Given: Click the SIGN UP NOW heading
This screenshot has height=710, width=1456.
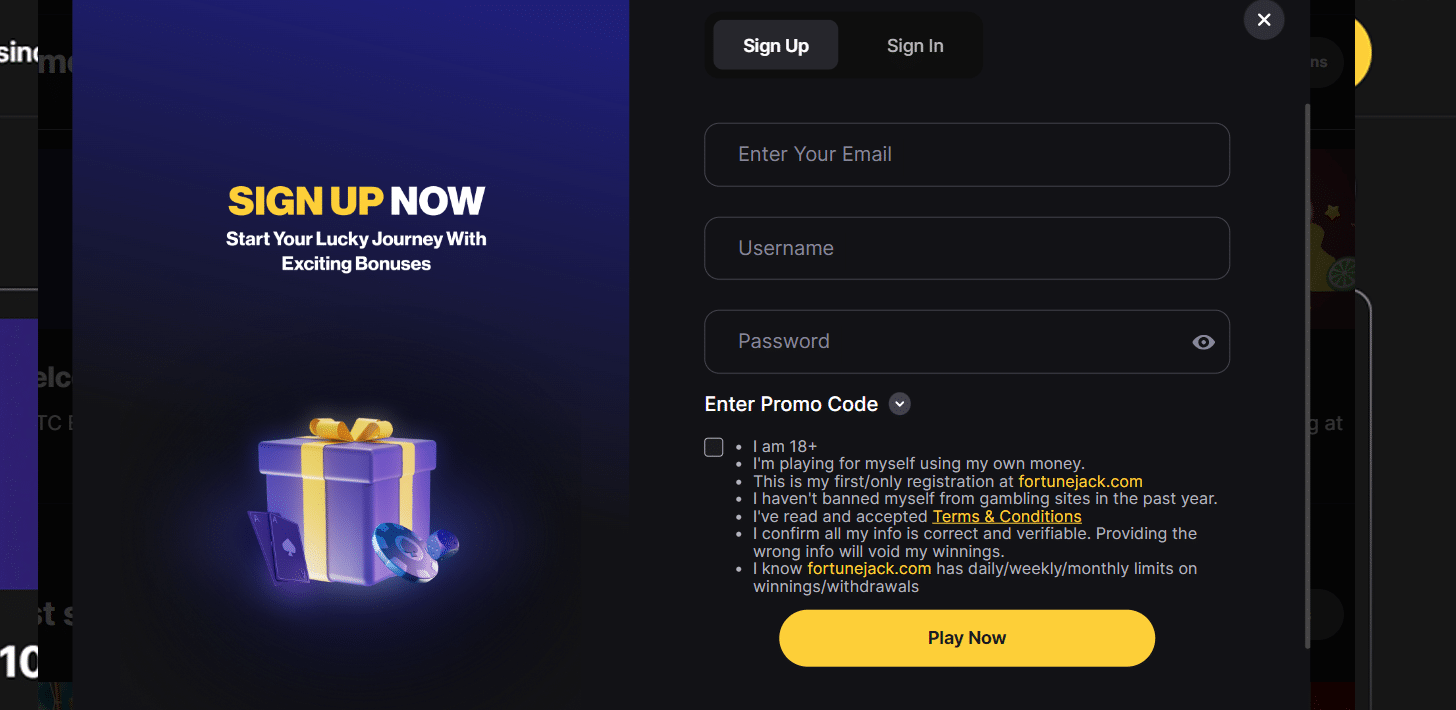Looking at the screenshot, I should (x=356, y=201).
